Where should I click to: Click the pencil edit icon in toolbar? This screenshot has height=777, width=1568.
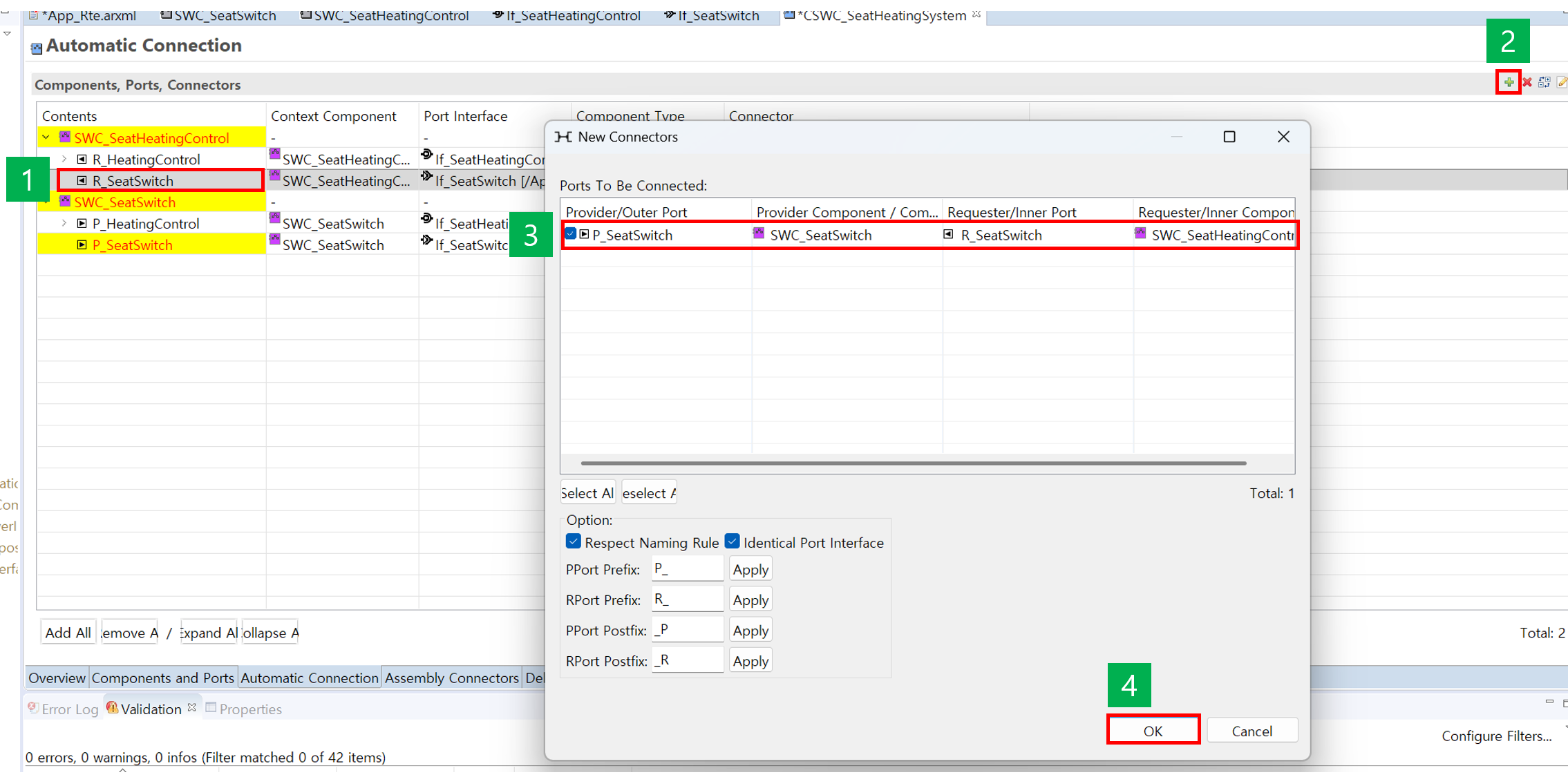tap(1561, 82)
